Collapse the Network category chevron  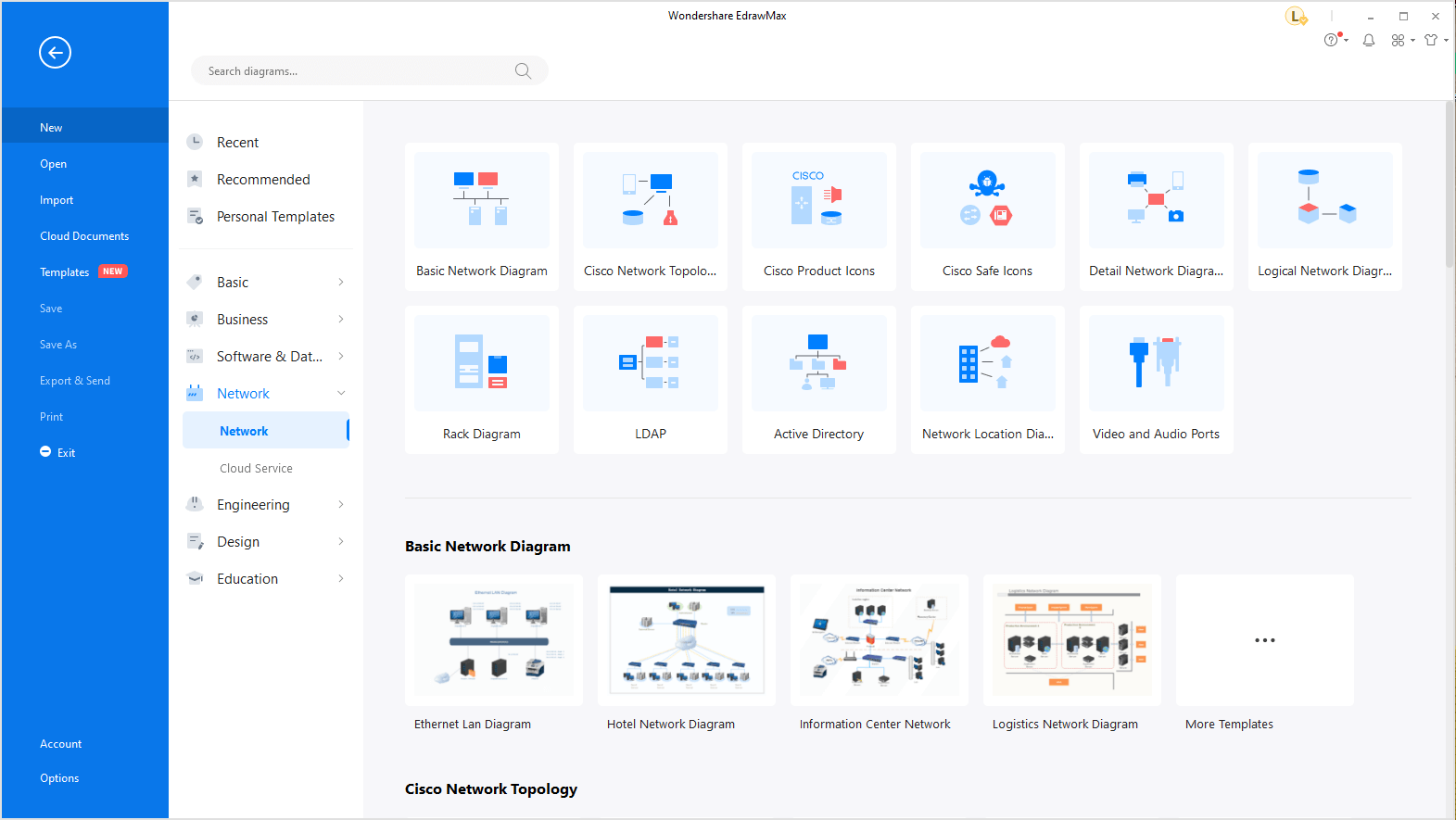click(x=341, y=393)
